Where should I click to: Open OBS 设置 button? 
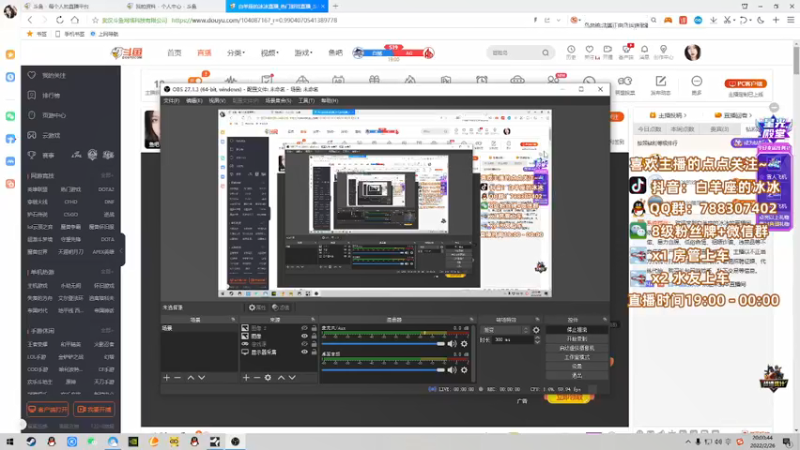click(577, 366)
